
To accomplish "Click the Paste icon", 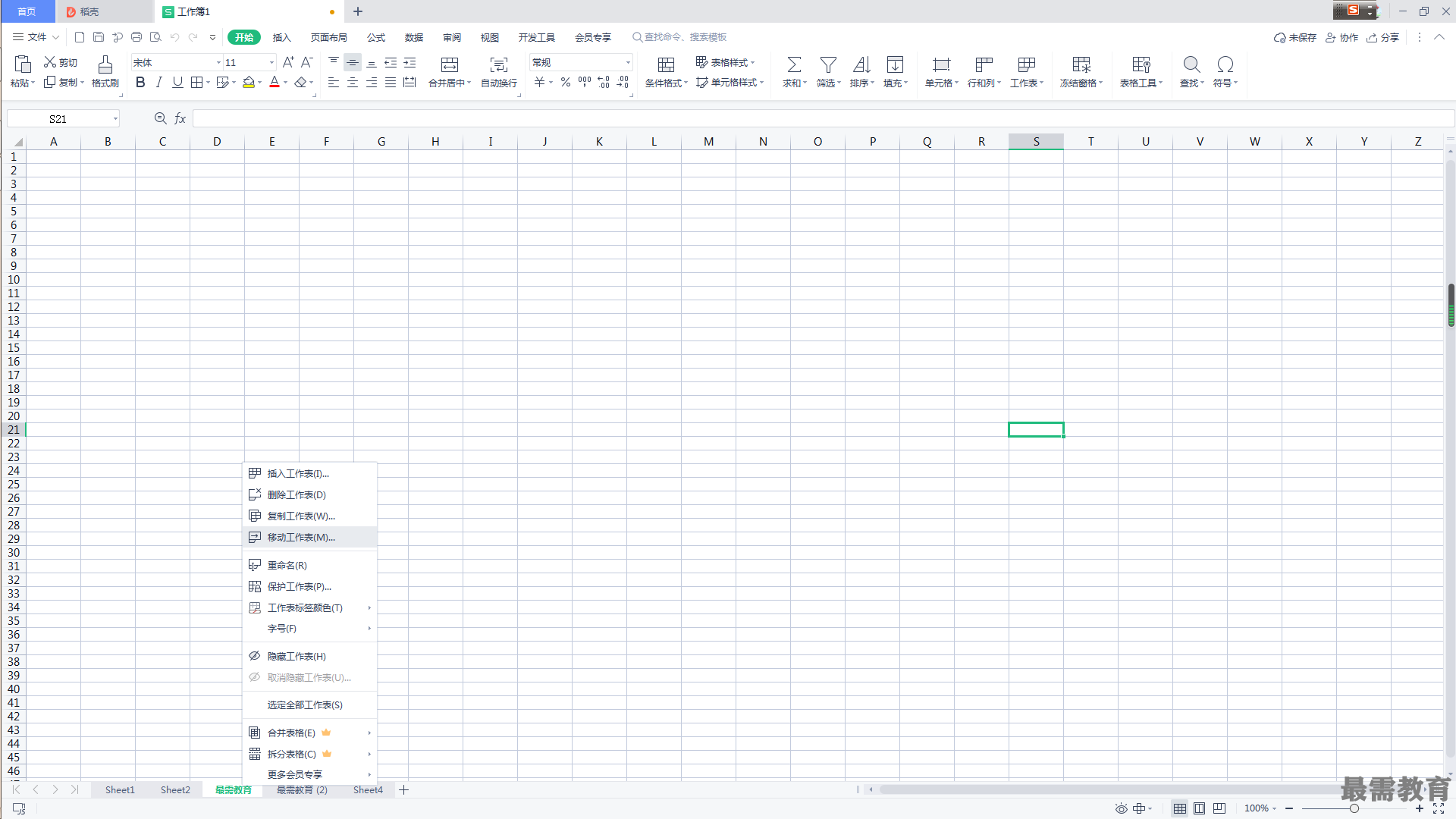I will [x=23, y=64].
